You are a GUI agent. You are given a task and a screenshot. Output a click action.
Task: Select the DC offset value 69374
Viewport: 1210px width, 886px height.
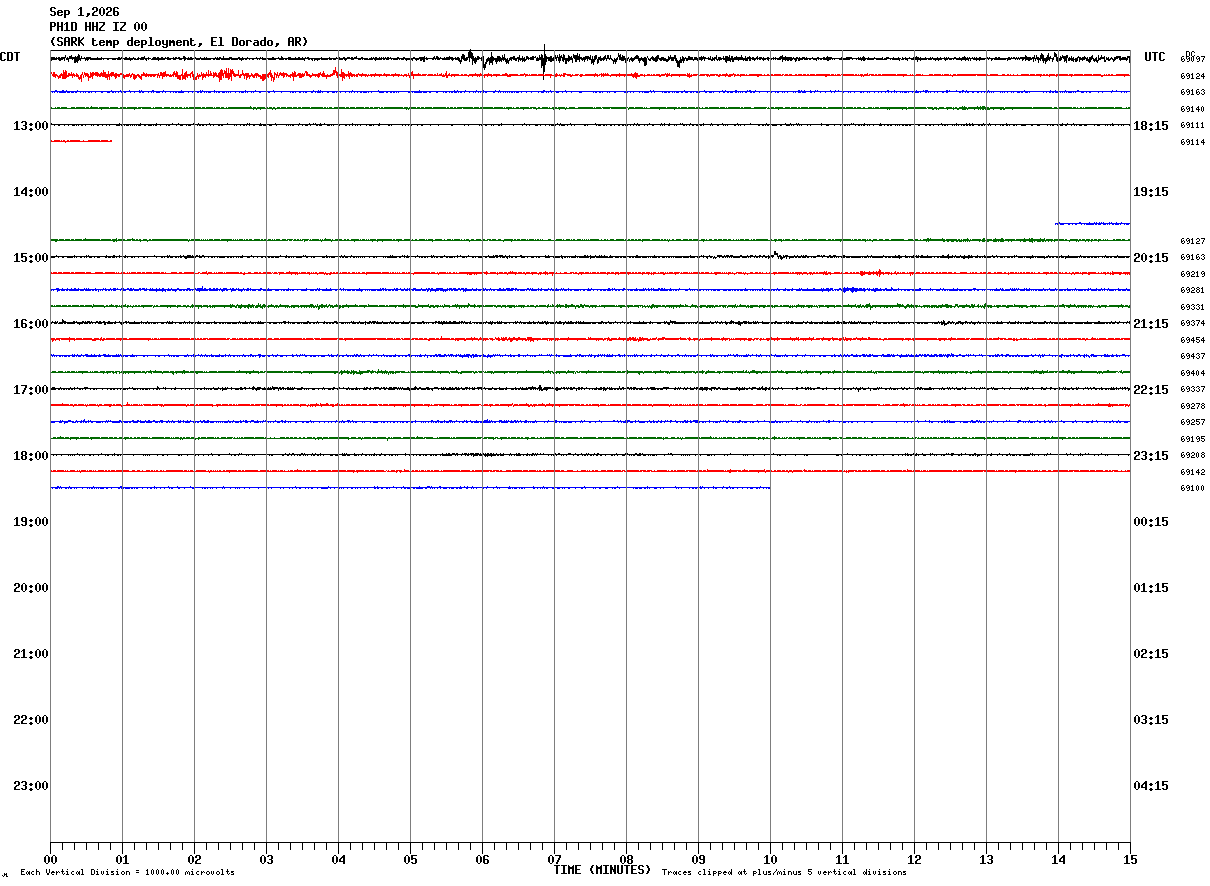pyautogui.click(x=1192, y=323)
